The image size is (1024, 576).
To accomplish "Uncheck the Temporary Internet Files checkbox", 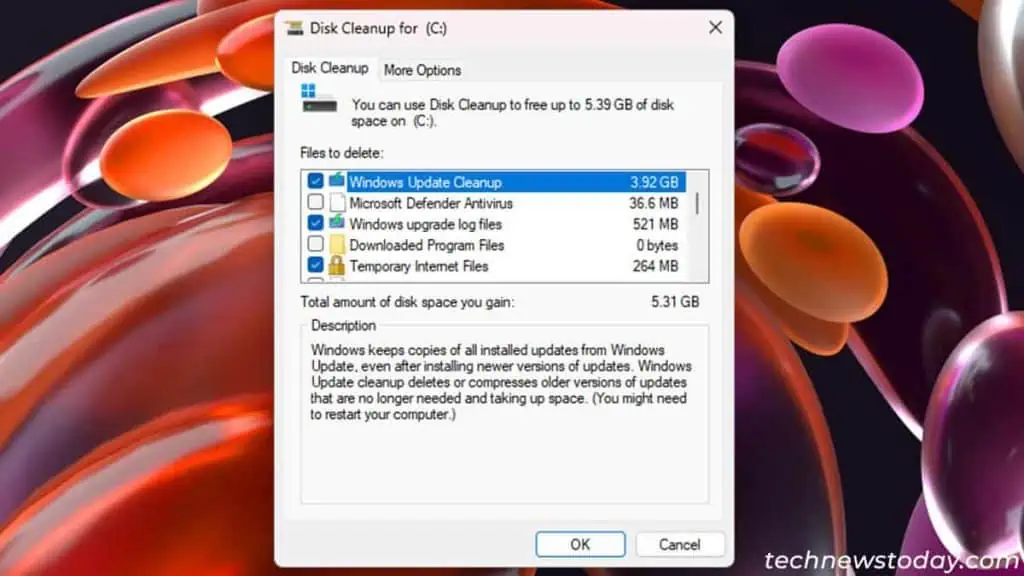I will (315, 264).
